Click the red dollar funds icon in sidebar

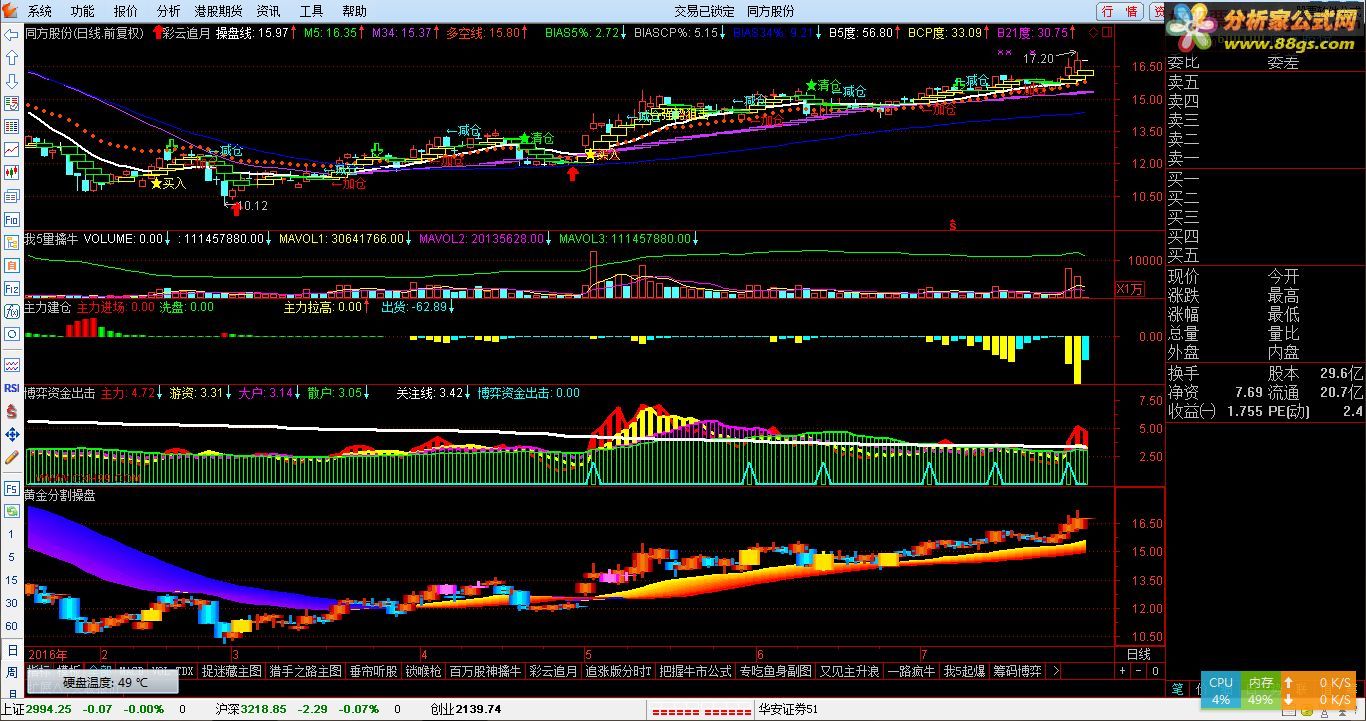pos(12,411)
